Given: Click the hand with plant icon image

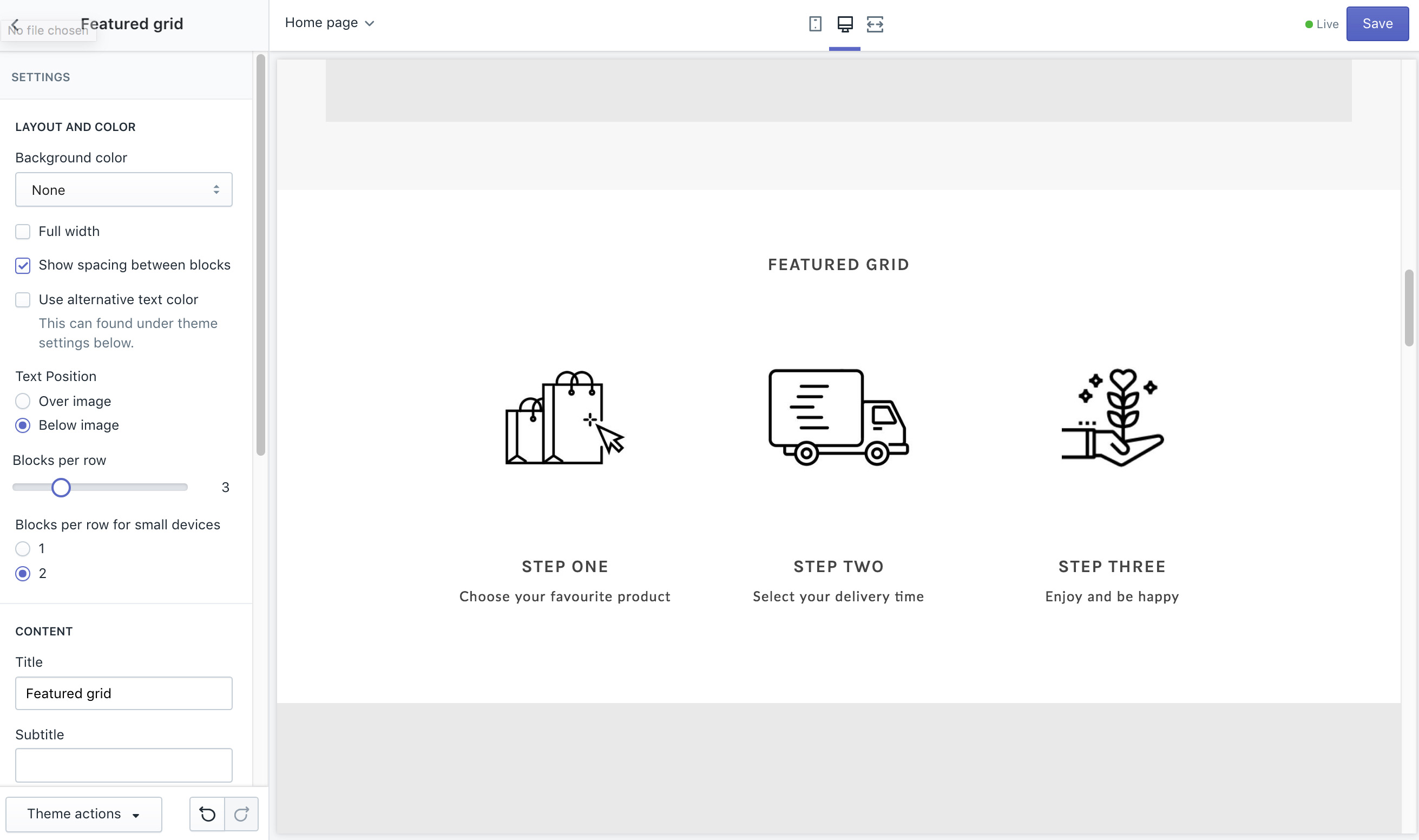Looking at the screenshot, I should pos(1112,418).
